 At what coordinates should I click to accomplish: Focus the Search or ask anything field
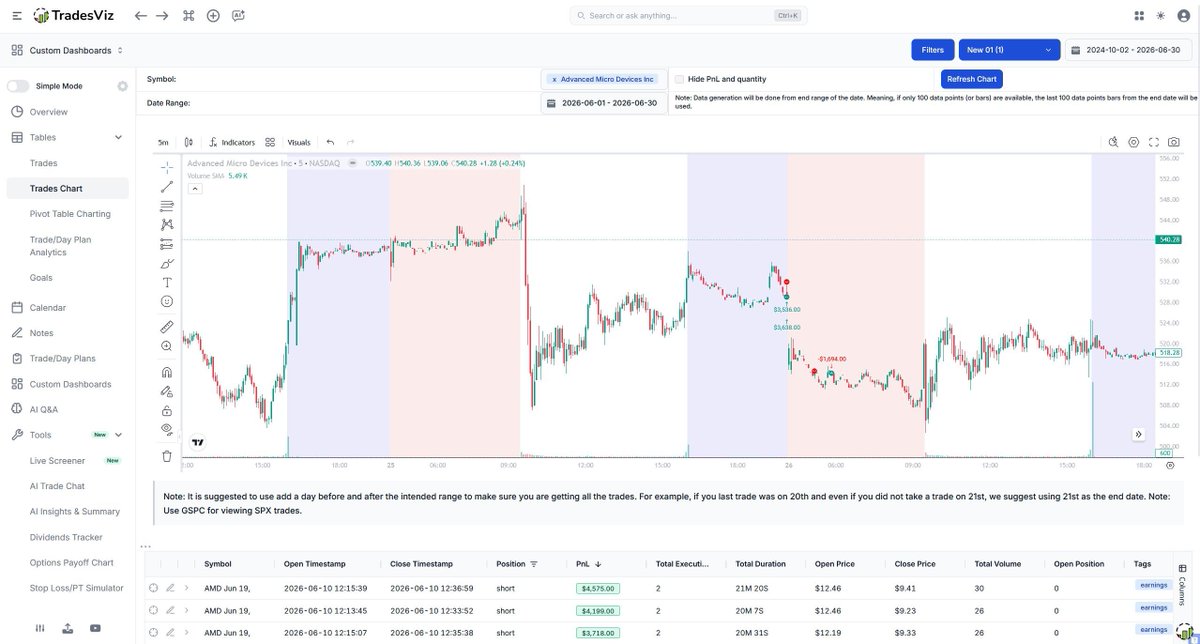(688, 16)
